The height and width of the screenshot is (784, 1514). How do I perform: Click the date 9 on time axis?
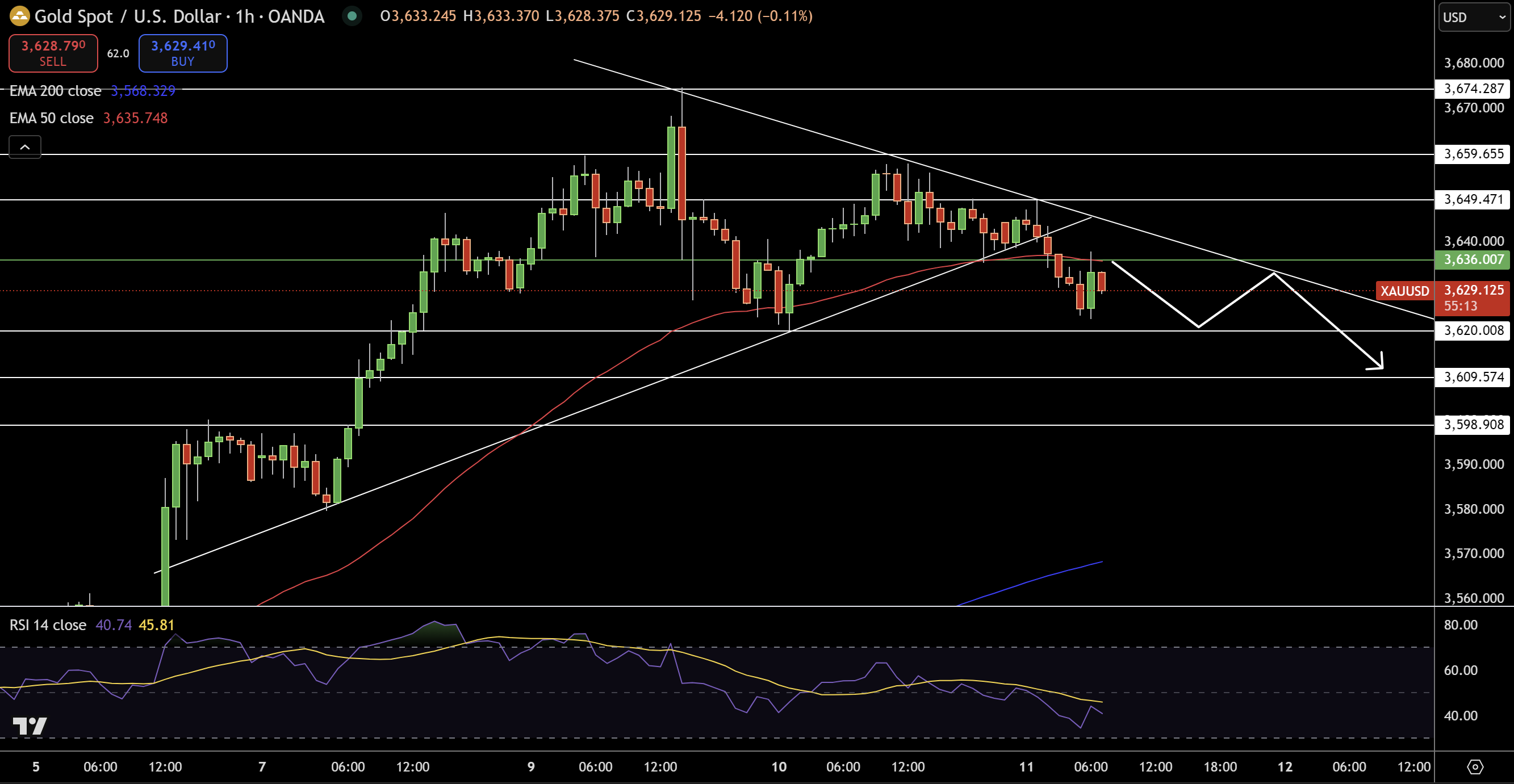531,767
